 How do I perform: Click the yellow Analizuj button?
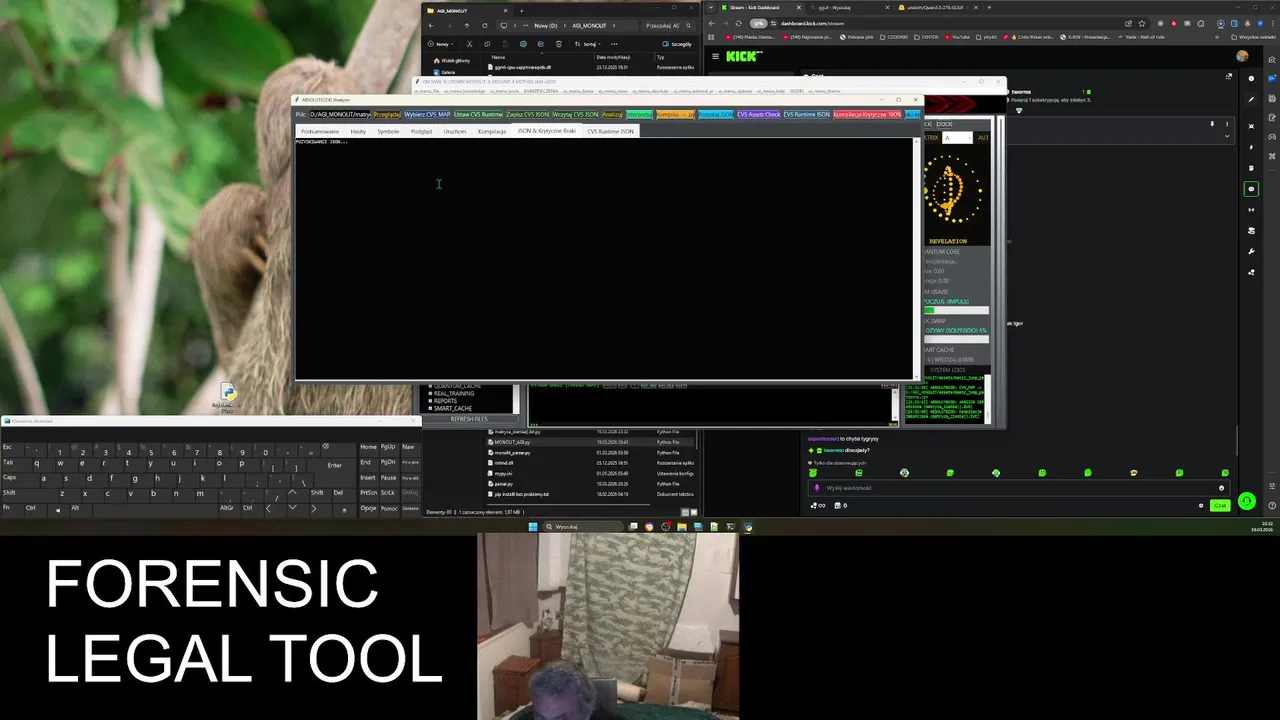click(612, 114)
